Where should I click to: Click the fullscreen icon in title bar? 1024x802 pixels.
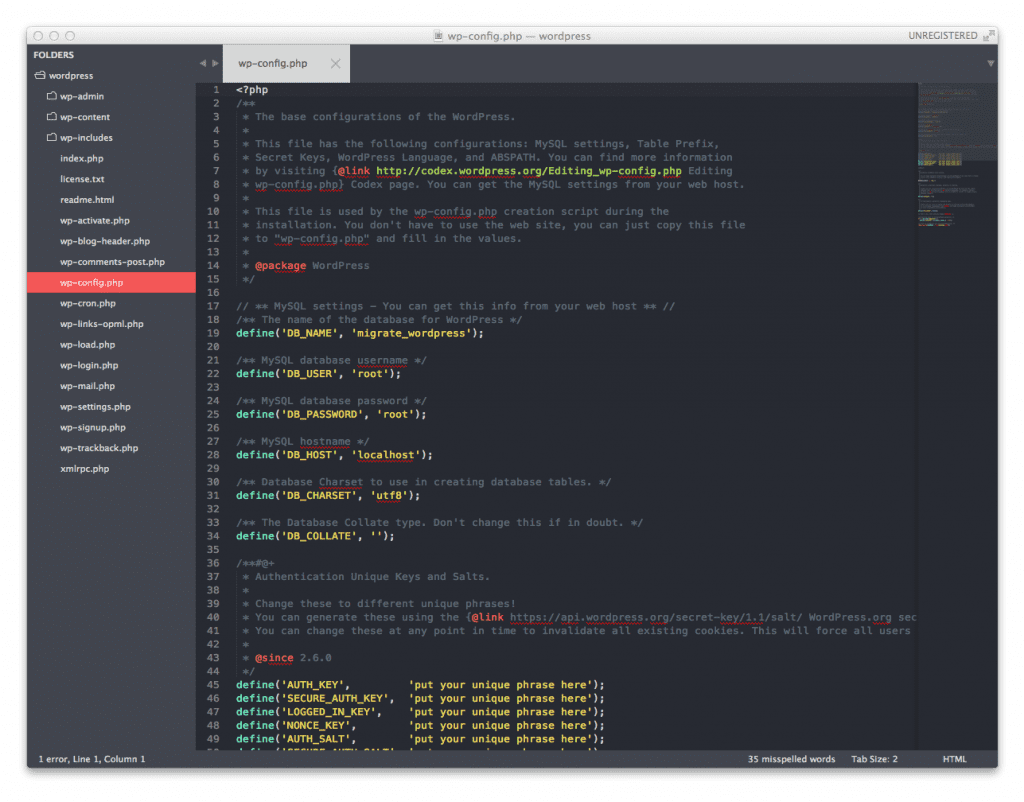click(989, 35)
